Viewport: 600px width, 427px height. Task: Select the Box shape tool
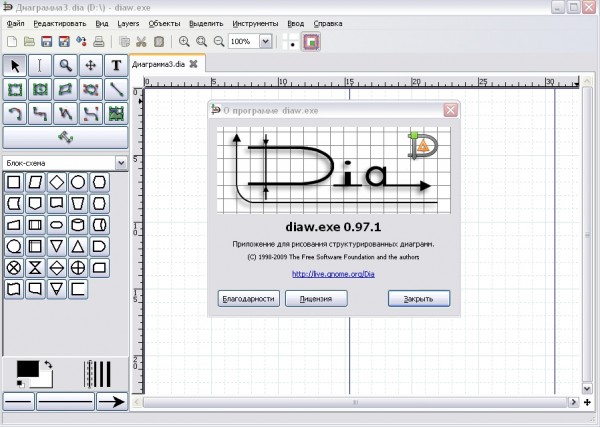[15, 90]
